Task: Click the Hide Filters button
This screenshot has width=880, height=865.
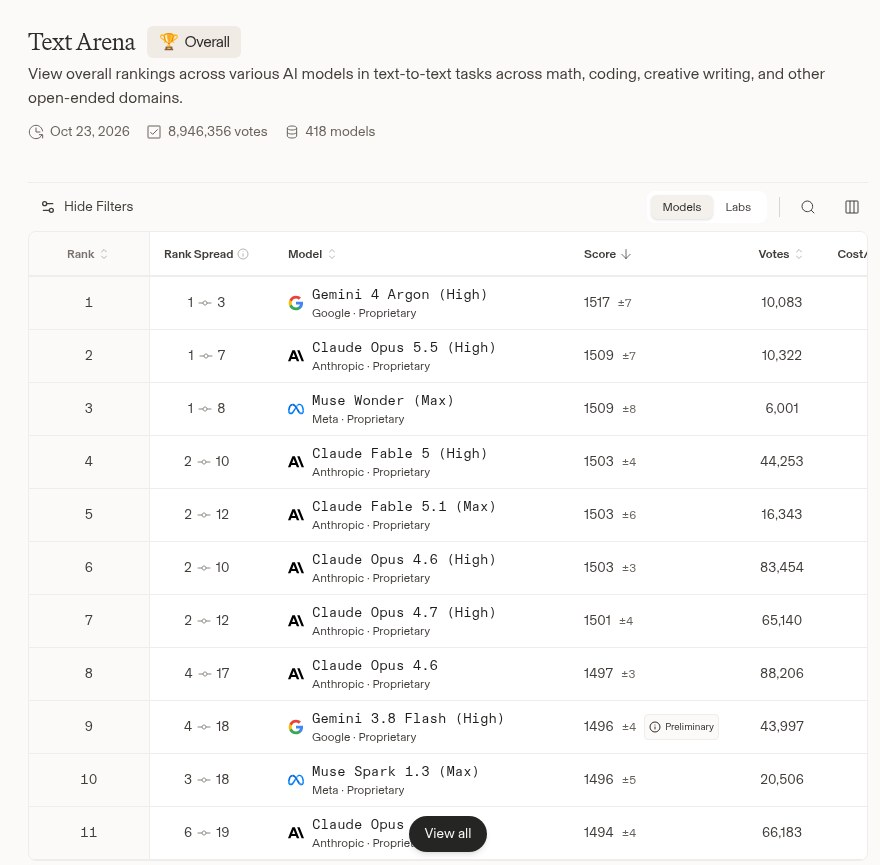Action: (x=87, y=207)
